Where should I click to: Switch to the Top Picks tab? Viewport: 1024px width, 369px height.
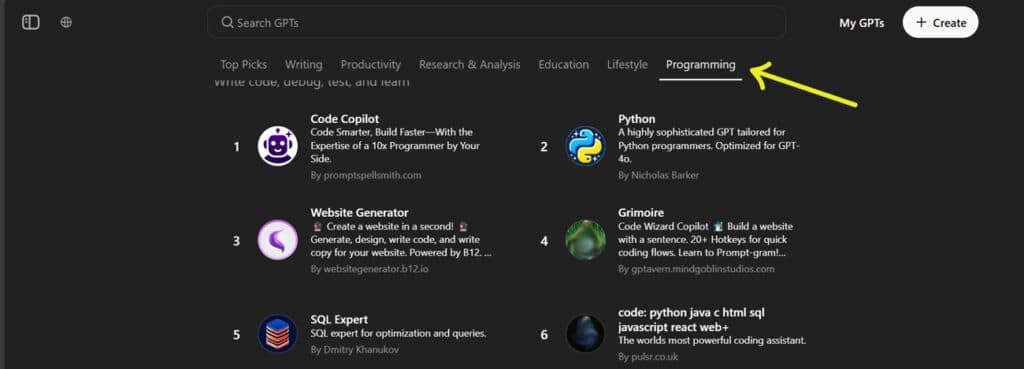pyautogui.click(x=244, y=65)
